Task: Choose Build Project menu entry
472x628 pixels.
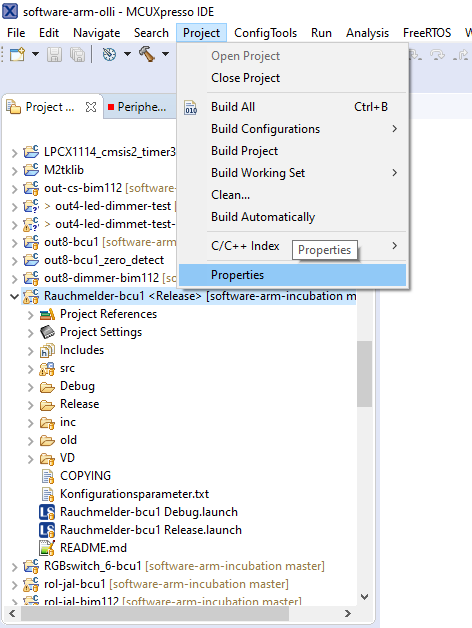Action: pos(292,151)
